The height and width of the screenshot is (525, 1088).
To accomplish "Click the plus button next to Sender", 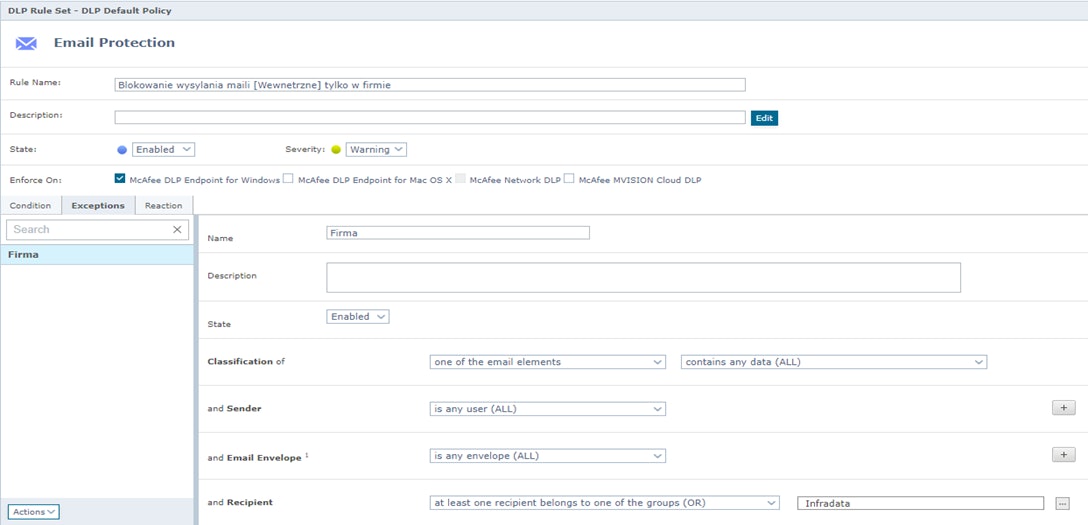I will pyautogui.click(x=1062, y=408).
